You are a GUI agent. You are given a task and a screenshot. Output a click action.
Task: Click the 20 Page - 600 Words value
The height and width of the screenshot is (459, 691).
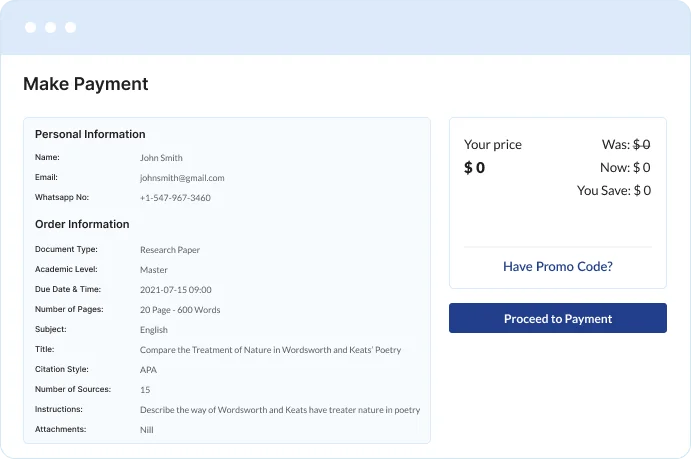182,310
